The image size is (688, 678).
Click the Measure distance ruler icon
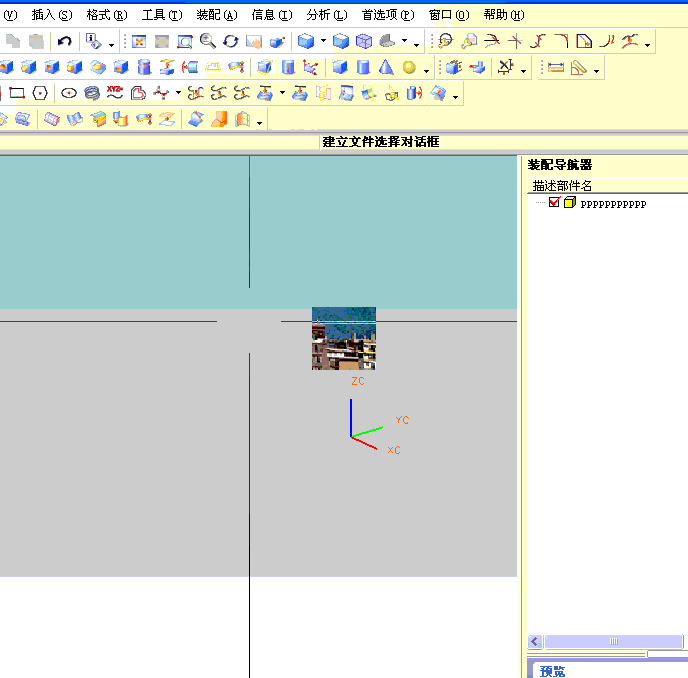click(x=555, y=68)
